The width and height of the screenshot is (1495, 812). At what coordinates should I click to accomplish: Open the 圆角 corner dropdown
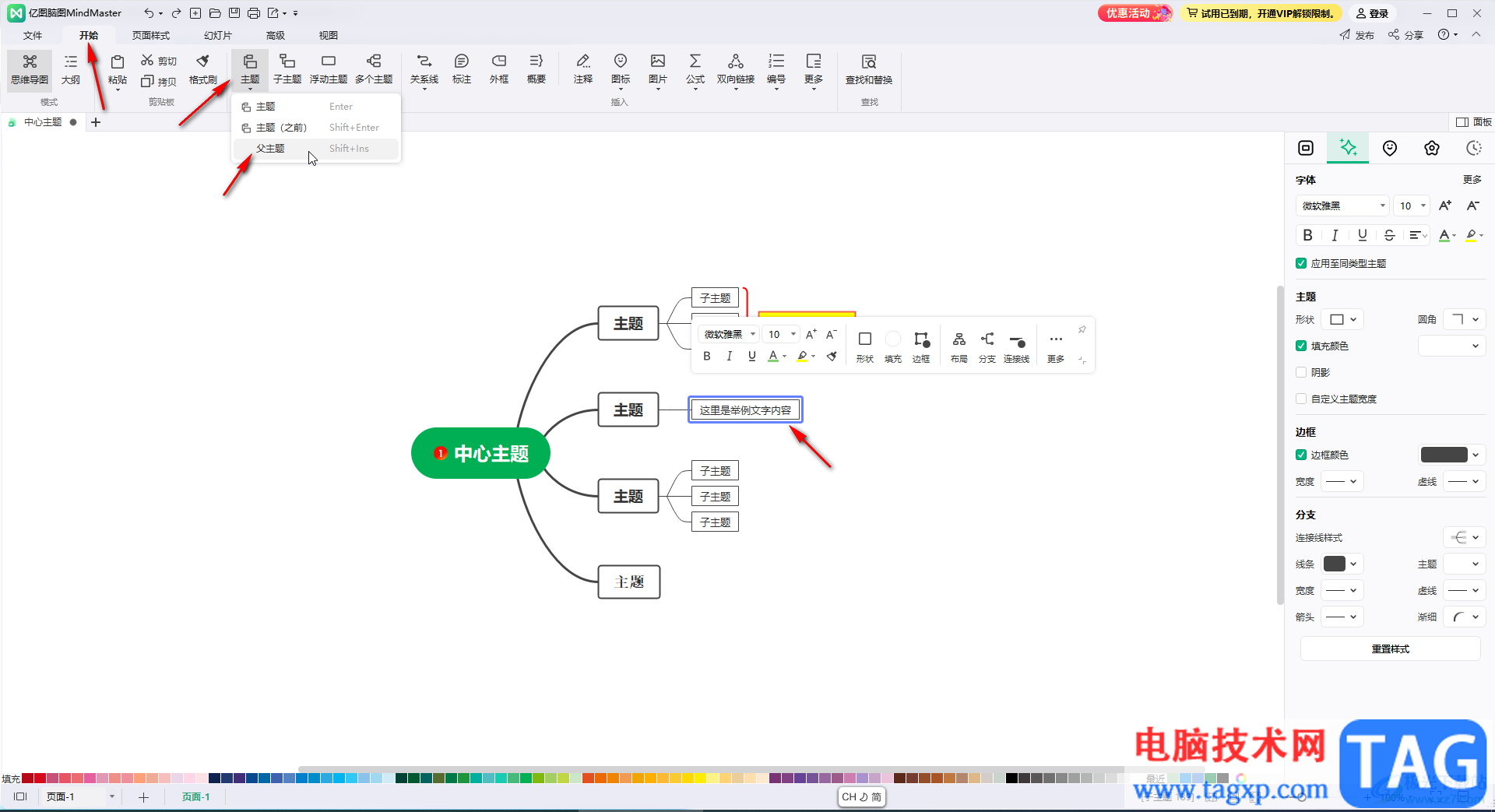[1465, 319]
